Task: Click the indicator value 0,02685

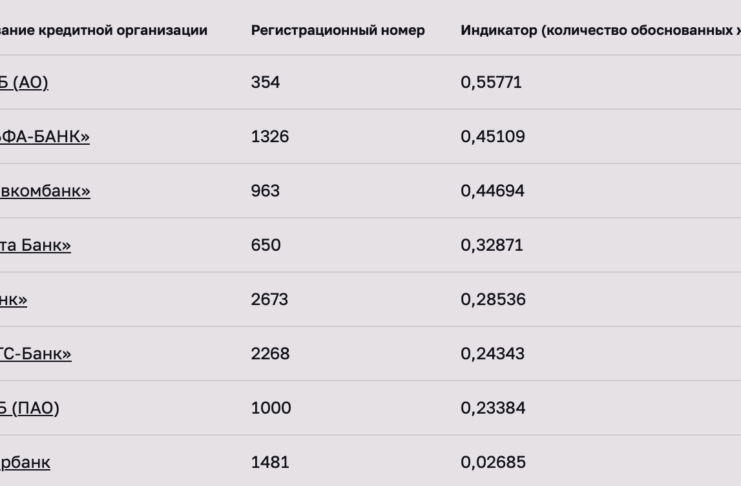Action: pos(493,462)
